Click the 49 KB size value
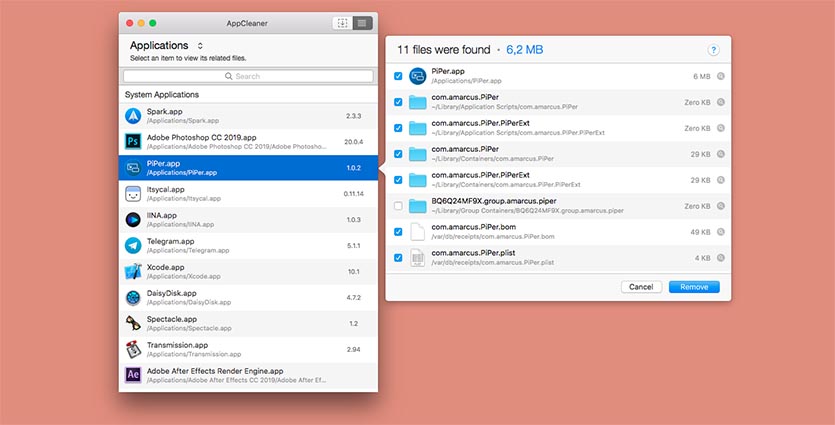 point(700,232)
